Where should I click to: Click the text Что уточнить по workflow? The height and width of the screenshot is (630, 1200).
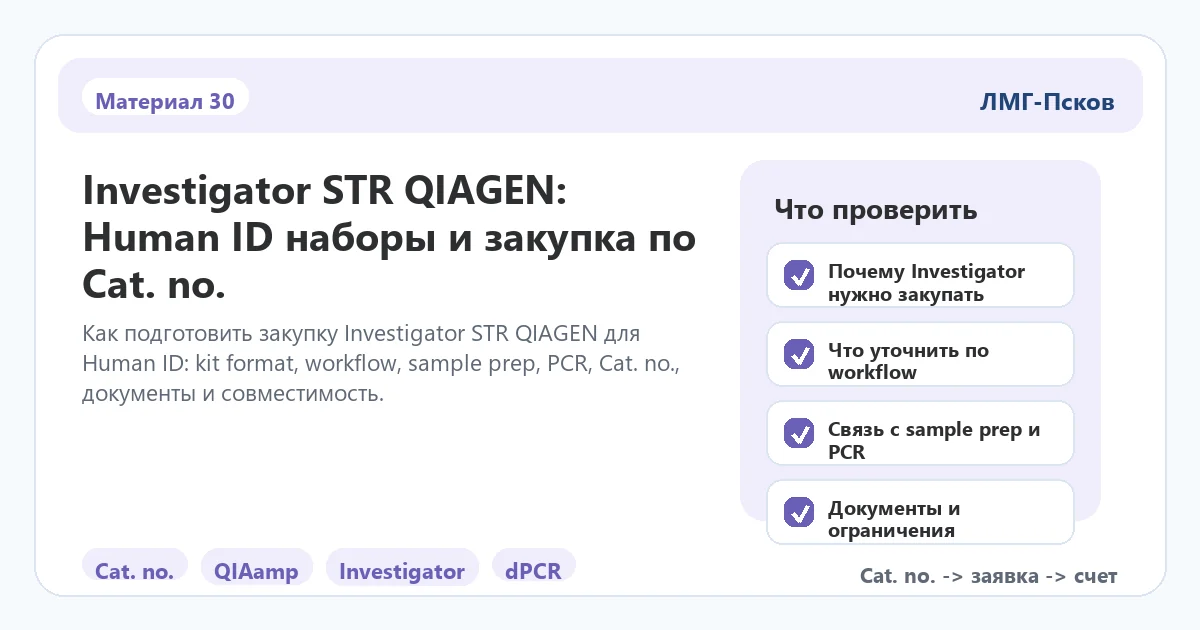click(x=908, y=362)
